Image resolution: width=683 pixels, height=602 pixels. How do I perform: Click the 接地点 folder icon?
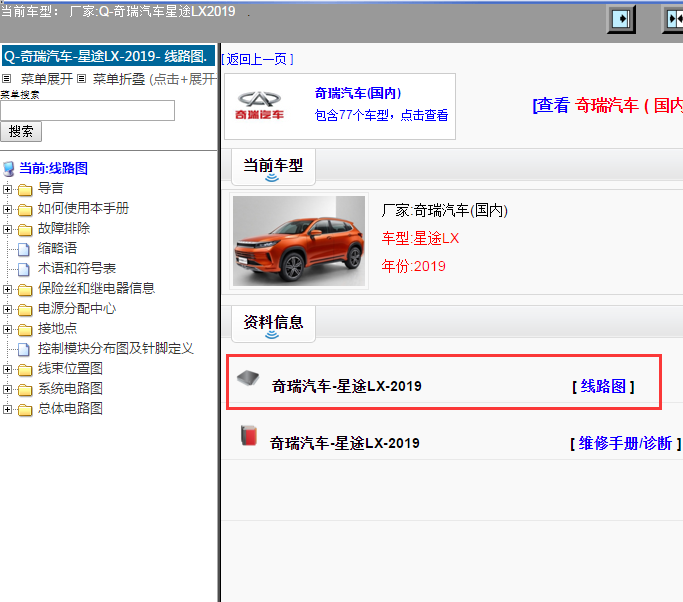[x=25, y=330]
